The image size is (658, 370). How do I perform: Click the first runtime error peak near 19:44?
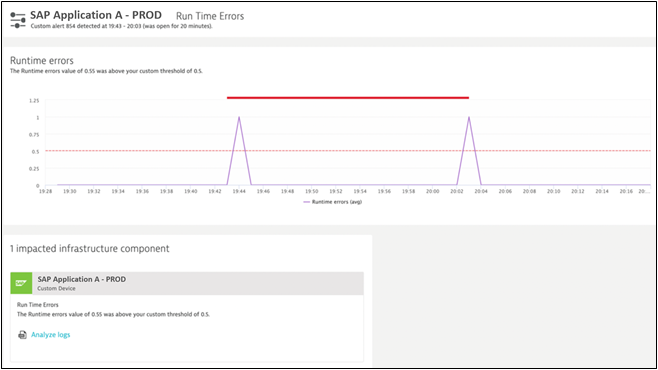(239, 117)
